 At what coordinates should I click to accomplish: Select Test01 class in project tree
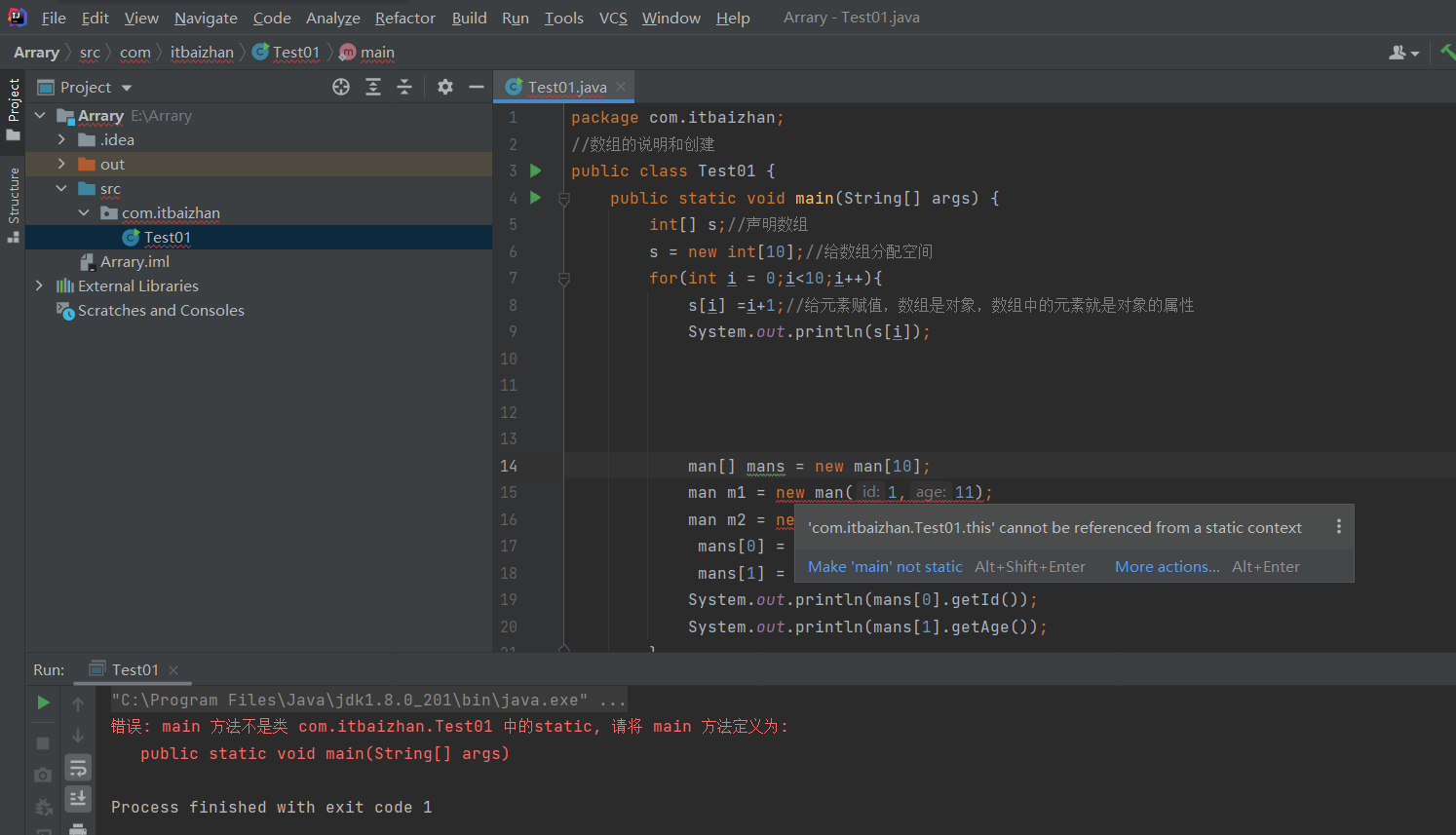[x=168, y=237]
